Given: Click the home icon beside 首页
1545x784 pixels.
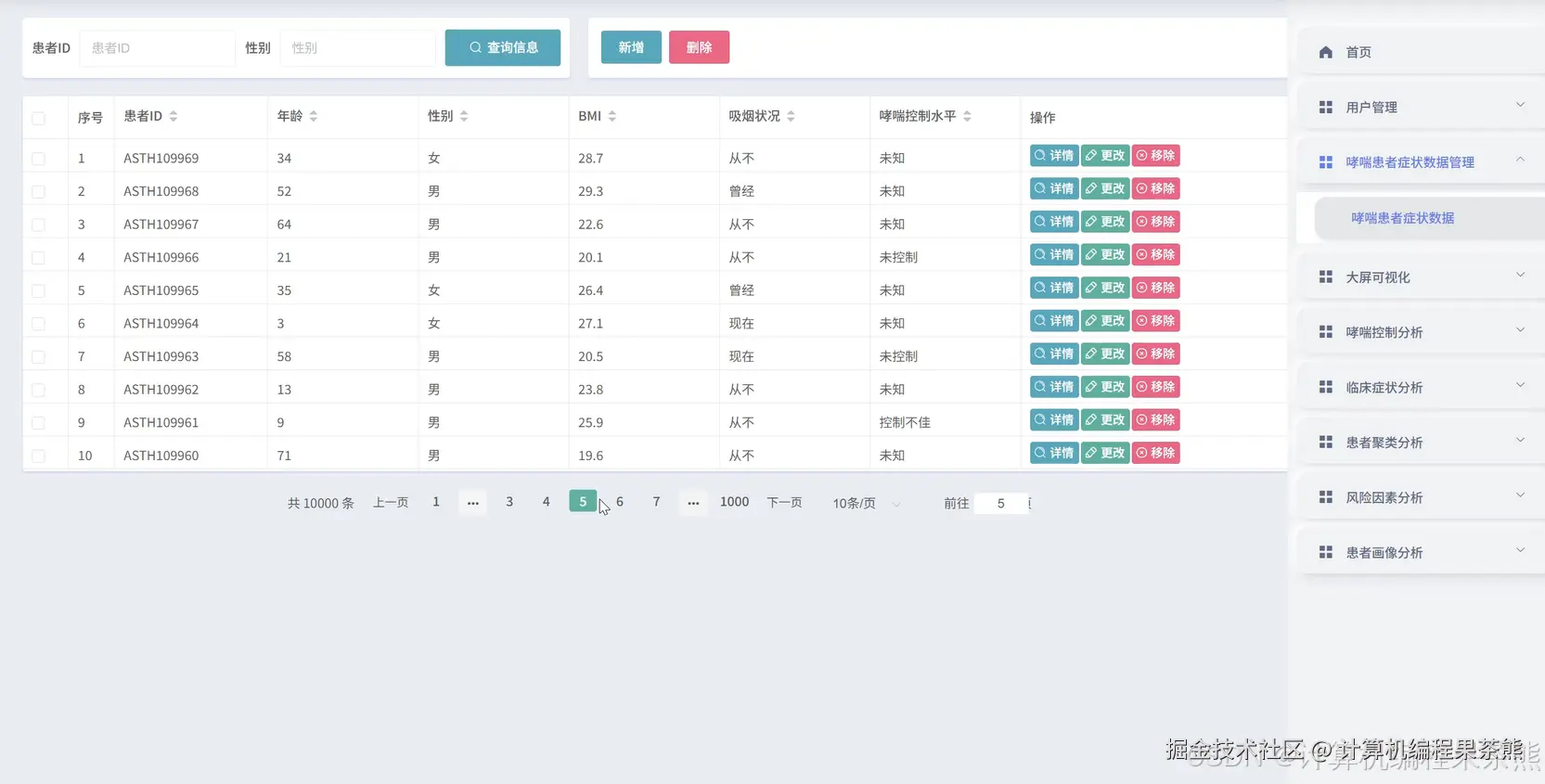Looking at the screenshot, I should 1326,52.
